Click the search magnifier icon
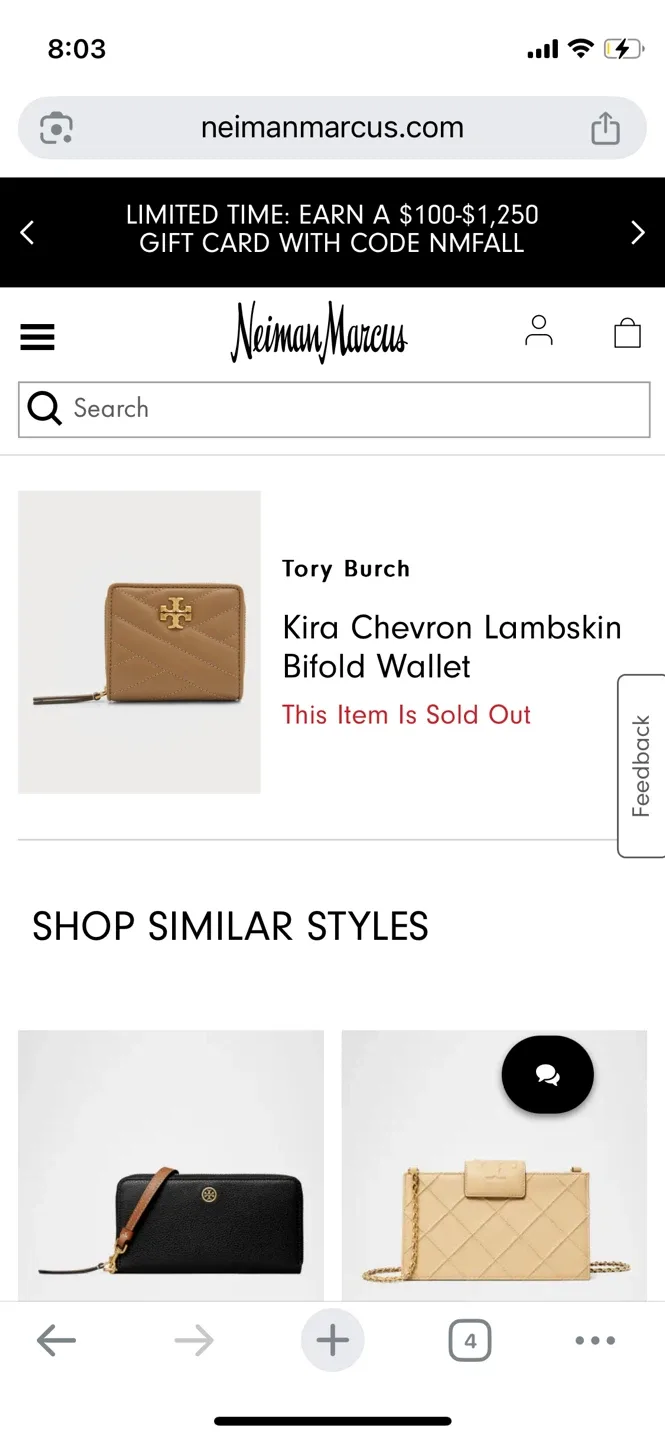The width and height of the screenshot is (665, 1440). (44, 408)
